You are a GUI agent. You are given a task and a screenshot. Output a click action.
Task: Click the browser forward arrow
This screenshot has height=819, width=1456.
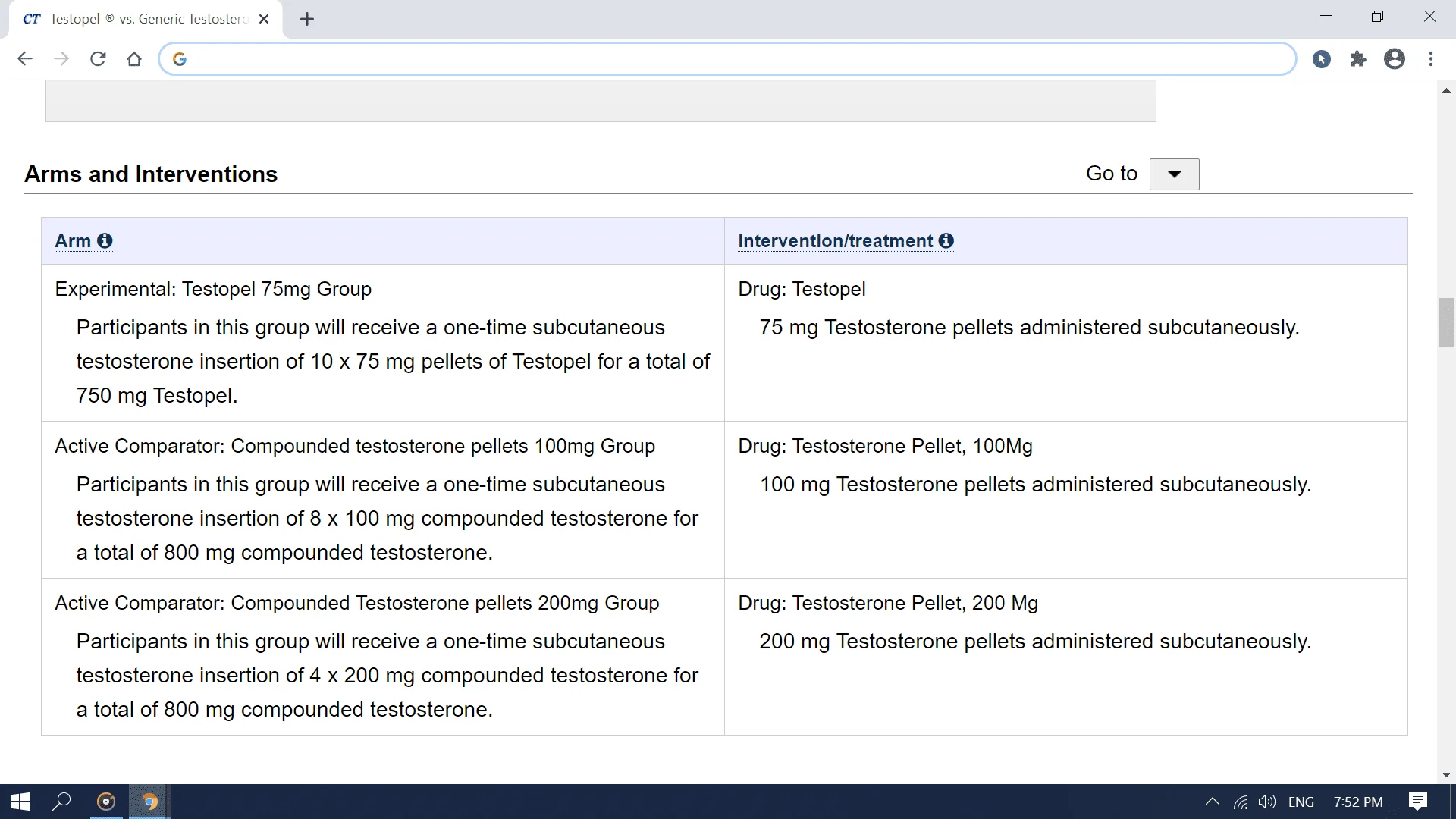61,59
